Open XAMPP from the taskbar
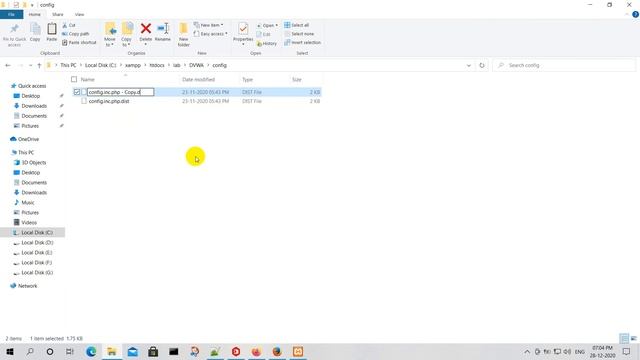This screenshot has width=640, height=360. (298, 351)
